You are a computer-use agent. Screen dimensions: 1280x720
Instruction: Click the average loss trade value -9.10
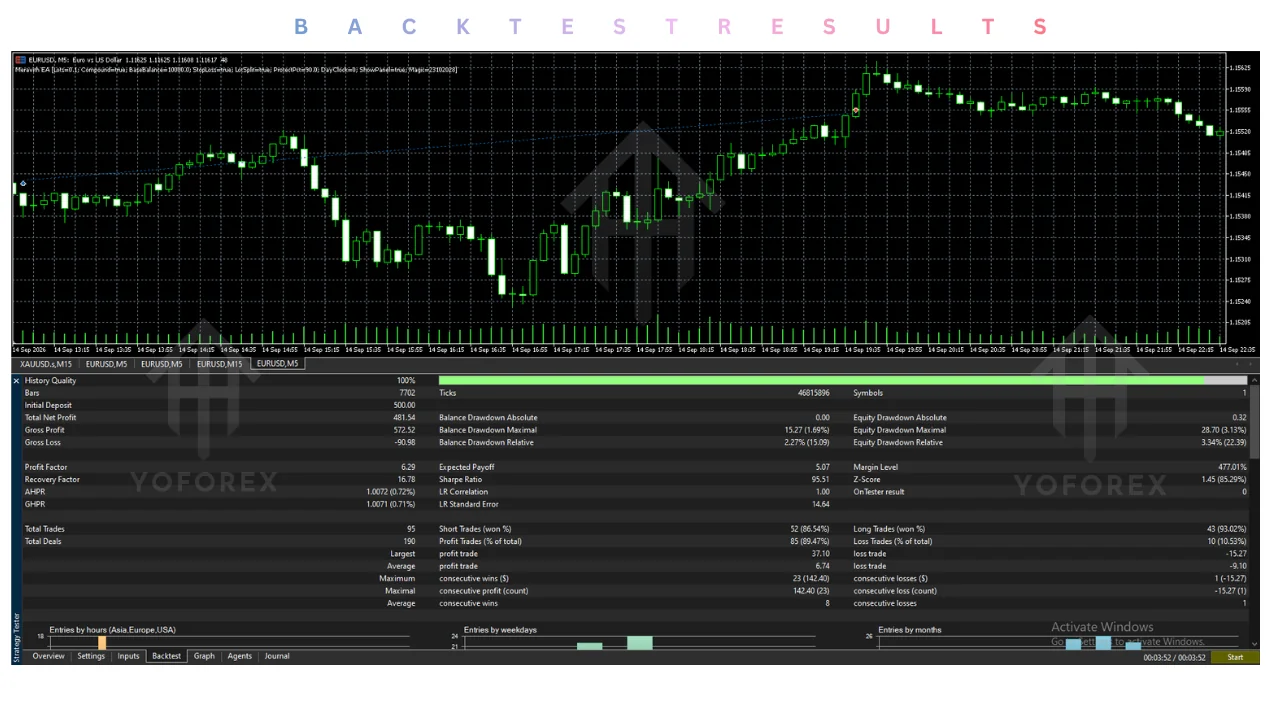pyautogui.click(x=1237, y=566)
